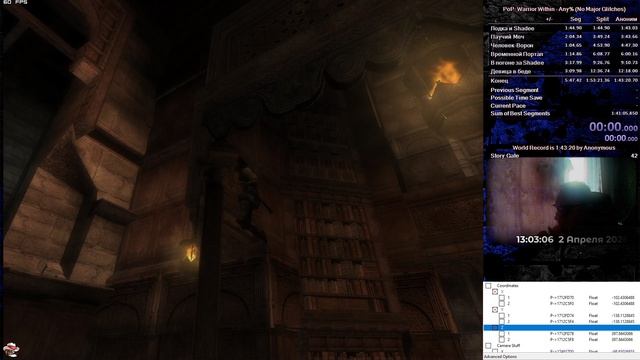Click the 'PoP: Warrior Within' run title
The image size is (640, 360).
tap(564, 9)
